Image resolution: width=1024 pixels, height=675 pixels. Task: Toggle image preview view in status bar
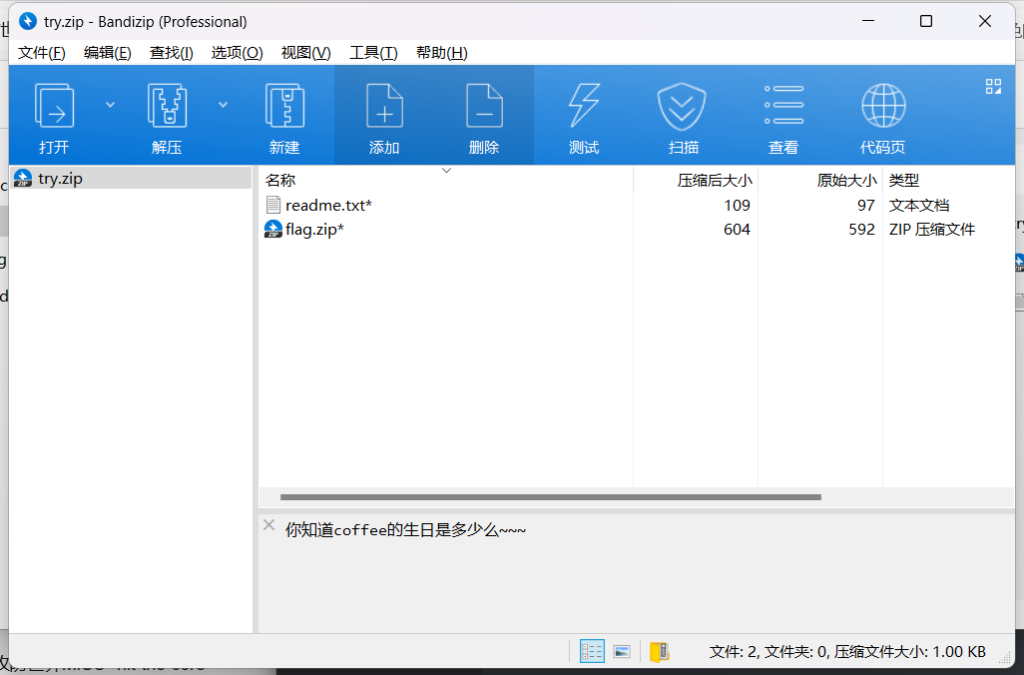click(x=622, y=652)
